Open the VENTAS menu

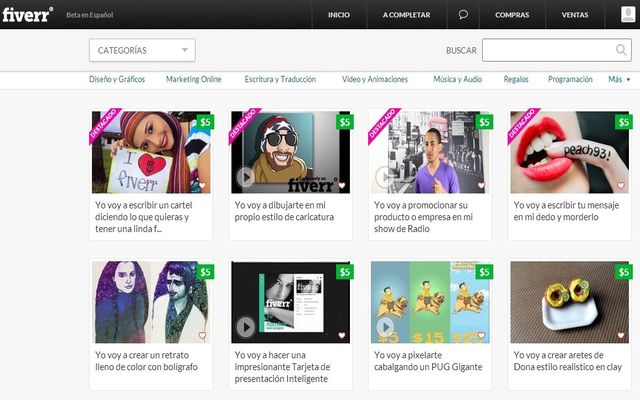[x=575, y=15]
